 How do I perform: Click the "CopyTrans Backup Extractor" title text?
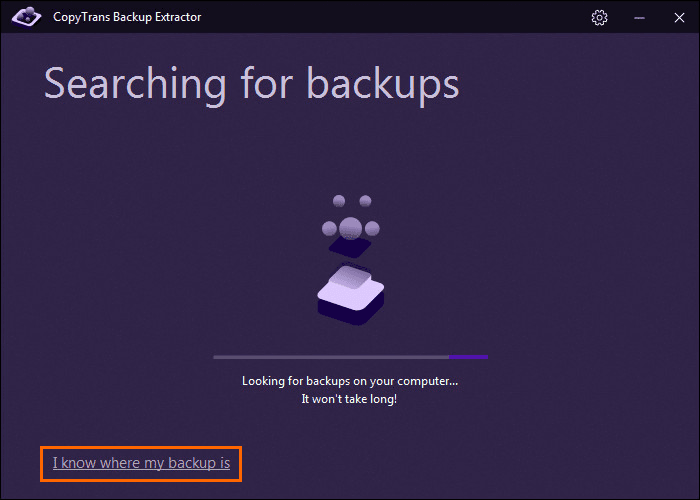click(x=127, y=17)
